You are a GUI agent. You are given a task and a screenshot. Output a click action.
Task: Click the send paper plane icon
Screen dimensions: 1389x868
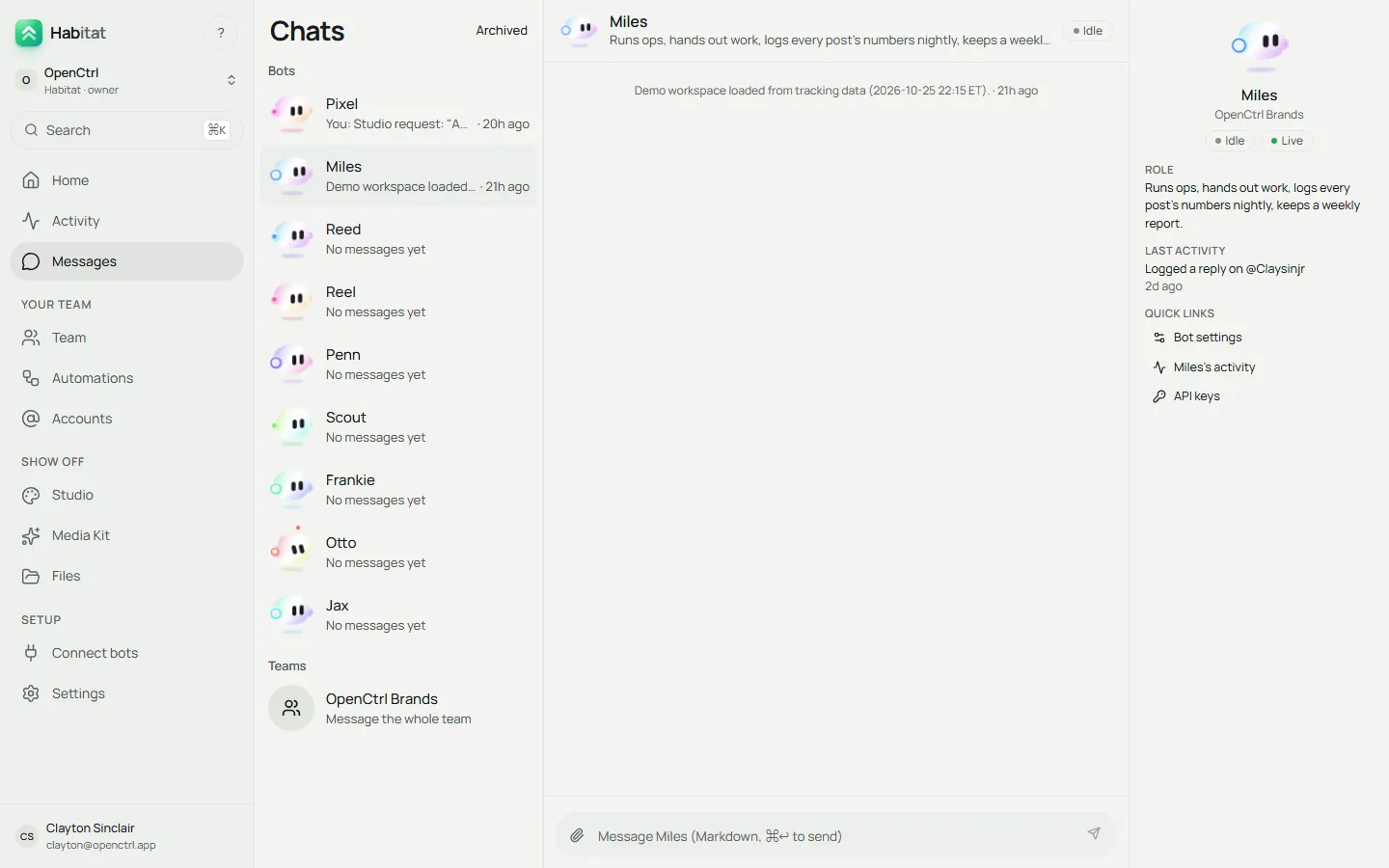(1094, 833)
